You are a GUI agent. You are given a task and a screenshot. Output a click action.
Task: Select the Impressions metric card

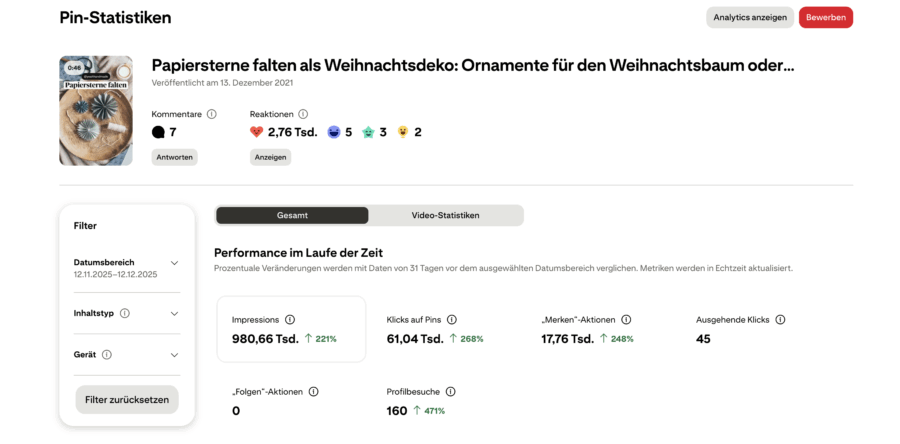click(291, 329)
